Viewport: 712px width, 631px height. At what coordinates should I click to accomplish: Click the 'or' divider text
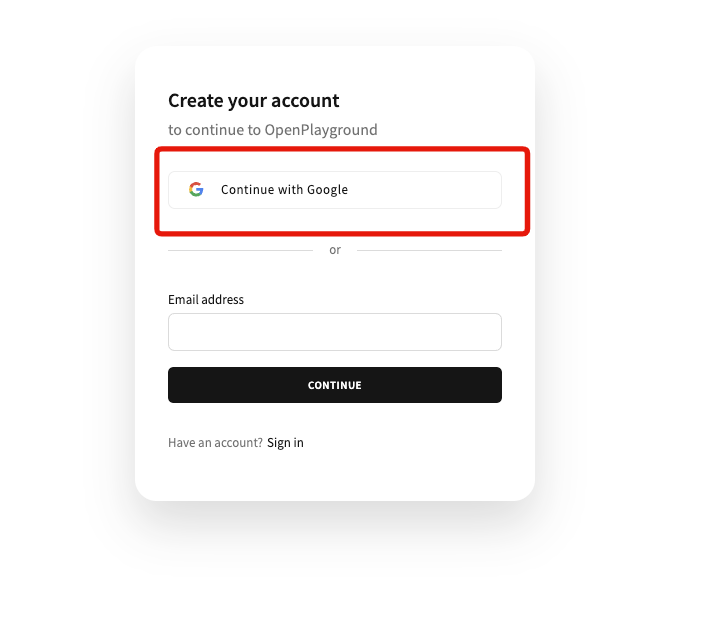pyautogui.click(x=335, y=250)
